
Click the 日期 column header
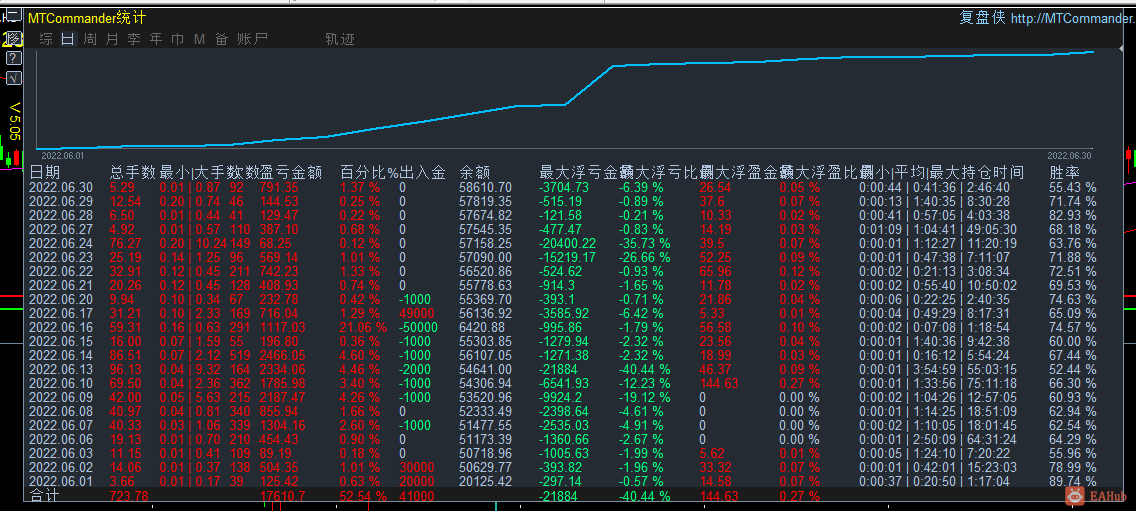45,173
